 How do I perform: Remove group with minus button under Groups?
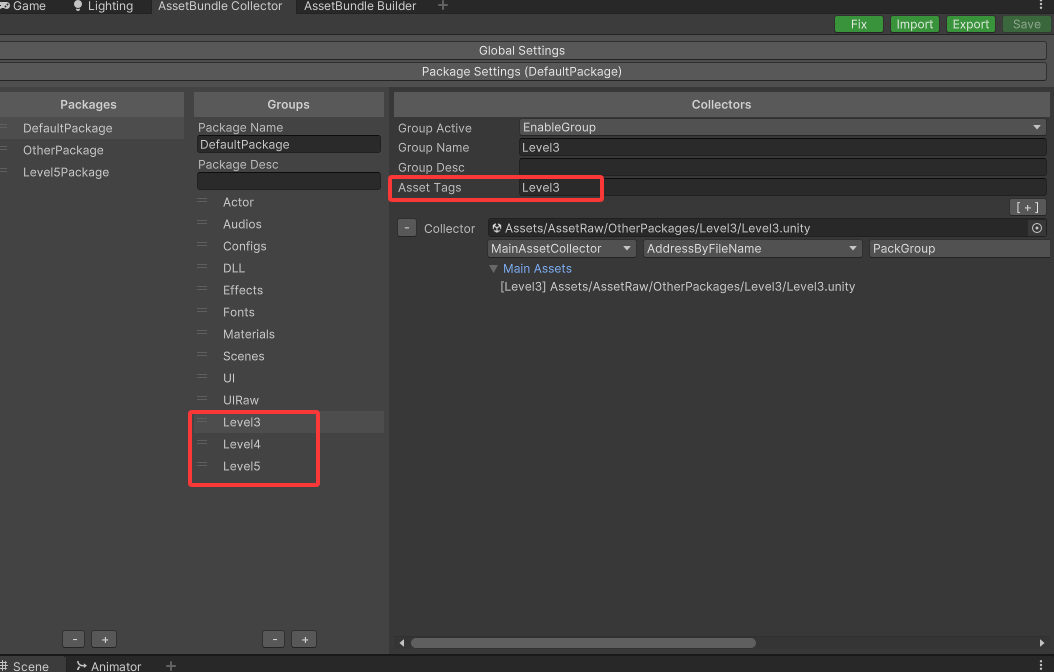pos(274,640)
